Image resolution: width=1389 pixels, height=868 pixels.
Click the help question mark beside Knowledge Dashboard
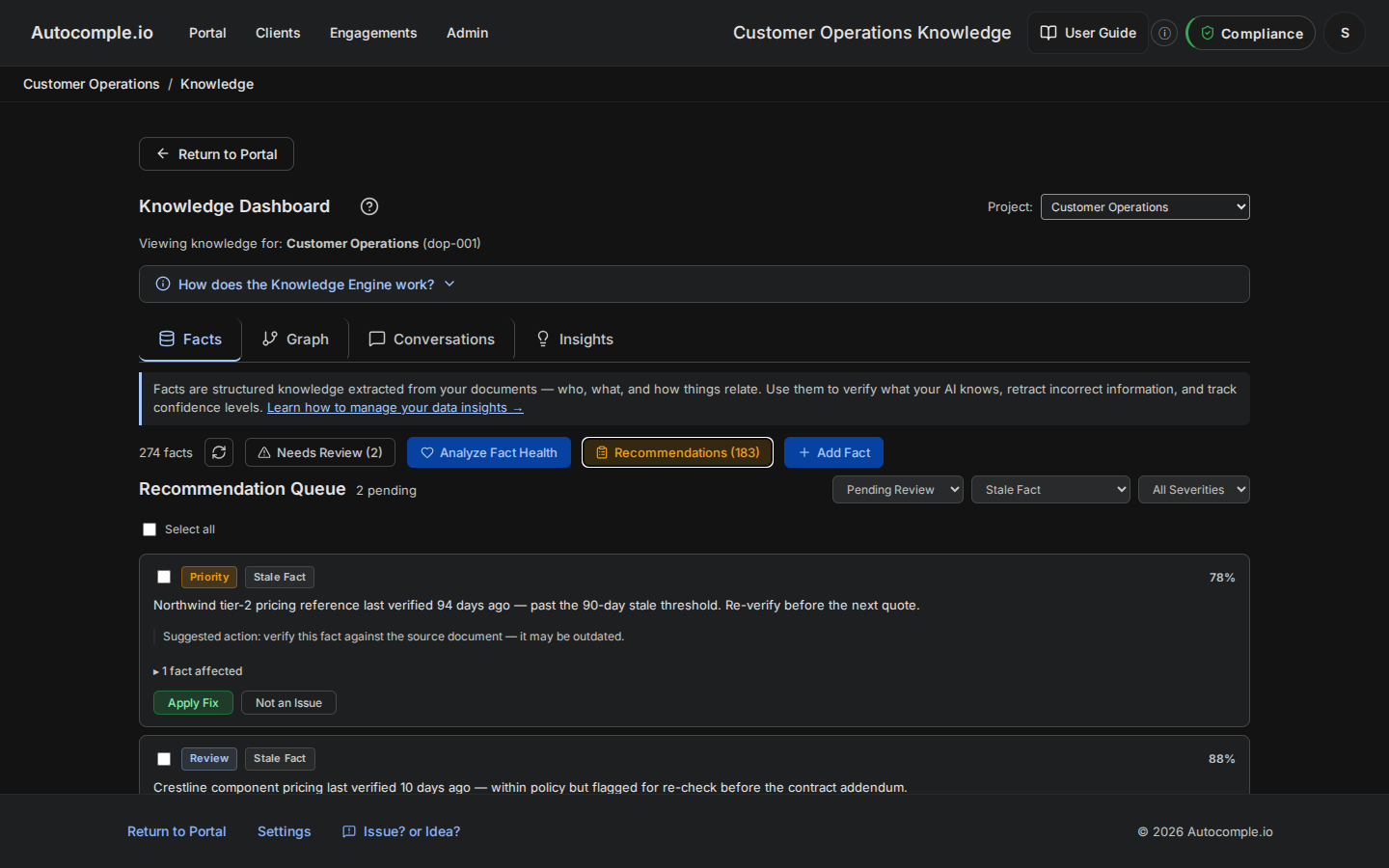[x=369, y=206]
